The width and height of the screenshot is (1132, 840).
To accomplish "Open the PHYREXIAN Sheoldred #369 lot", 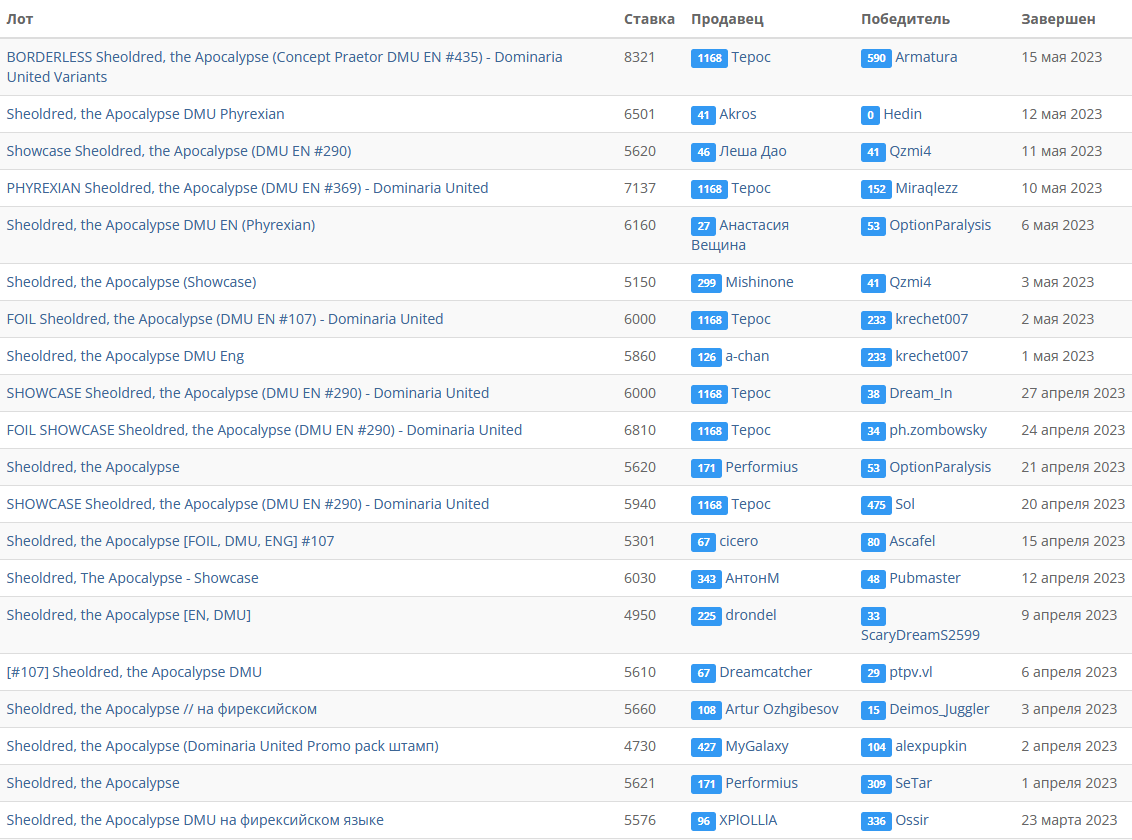I will 248,188.
